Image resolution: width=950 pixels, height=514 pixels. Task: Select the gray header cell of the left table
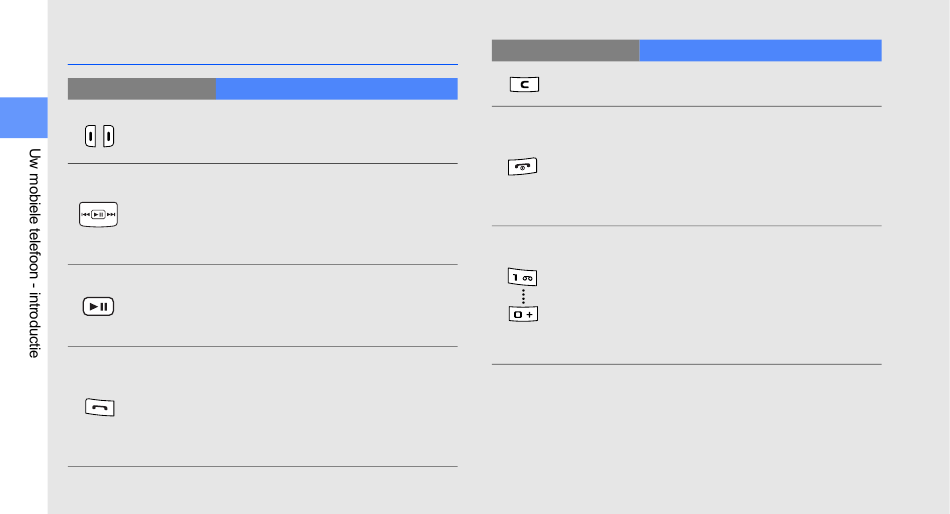click(x=142, y=88)
